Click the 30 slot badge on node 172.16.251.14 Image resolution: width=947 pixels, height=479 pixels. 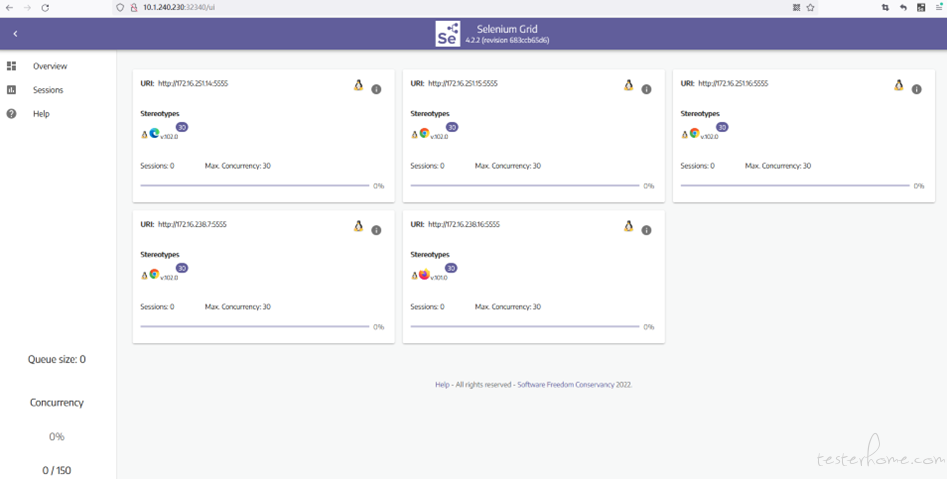[x=182, y=127]
